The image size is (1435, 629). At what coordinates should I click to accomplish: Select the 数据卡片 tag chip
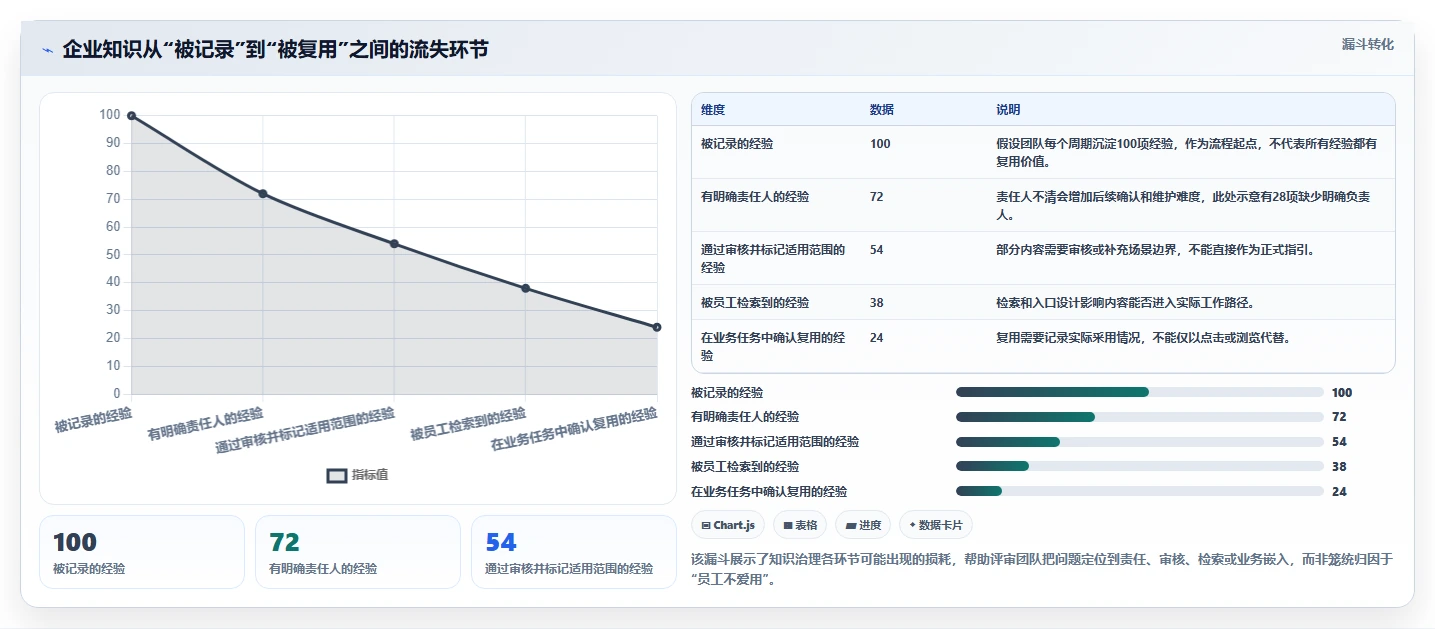[935, 525]
